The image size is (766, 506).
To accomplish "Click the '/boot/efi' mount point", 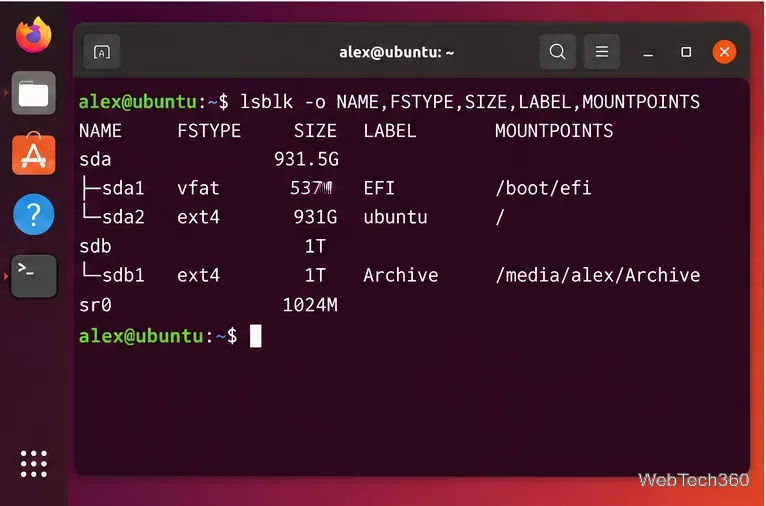I will tap(543, 188).
